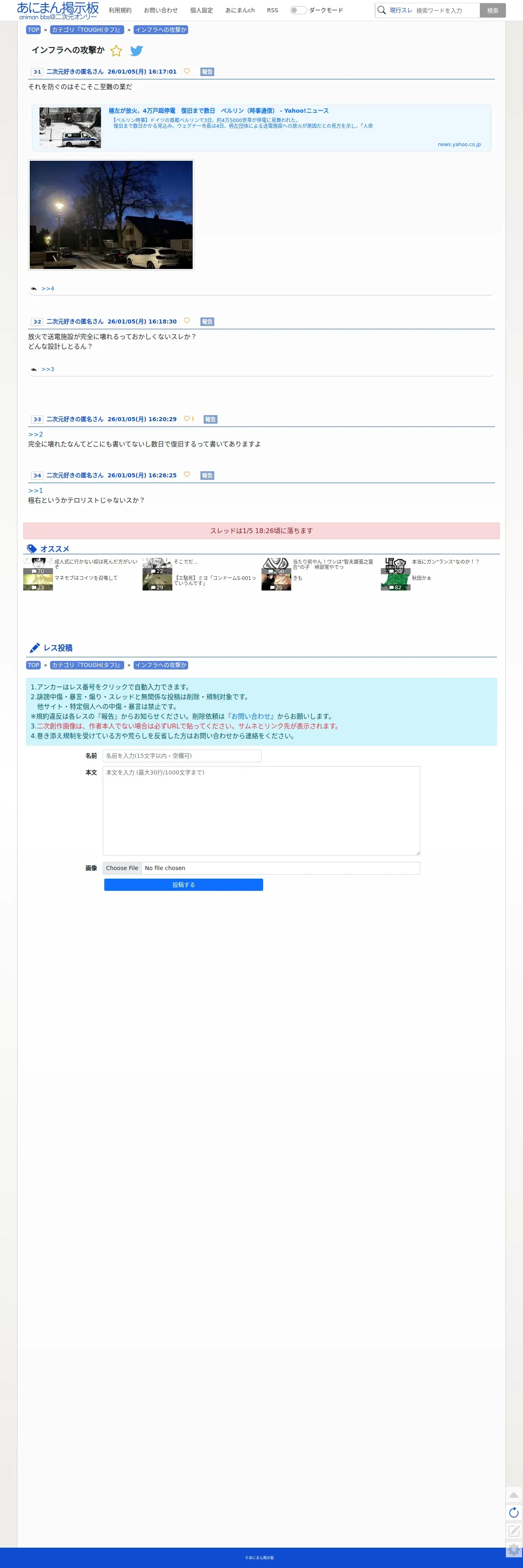Like post 4 with its heart icon
This screenshot has height=1568, width=523.
pos(187,475)
